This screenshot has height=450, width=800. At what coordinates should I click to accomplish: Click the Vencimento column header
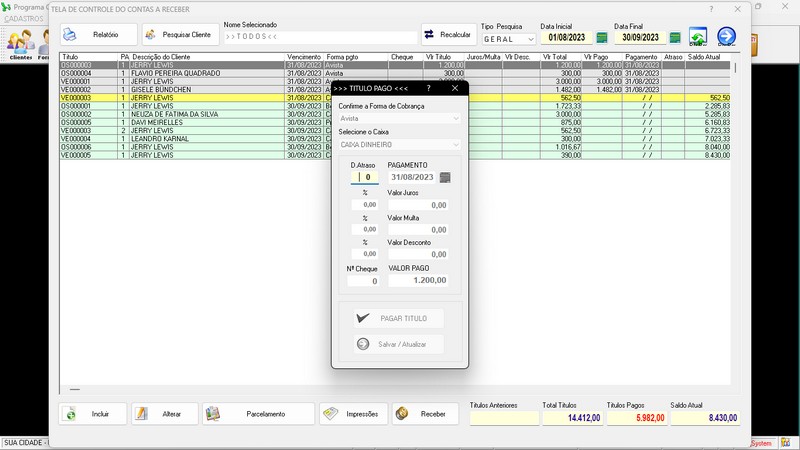click(x=304, y=57)
